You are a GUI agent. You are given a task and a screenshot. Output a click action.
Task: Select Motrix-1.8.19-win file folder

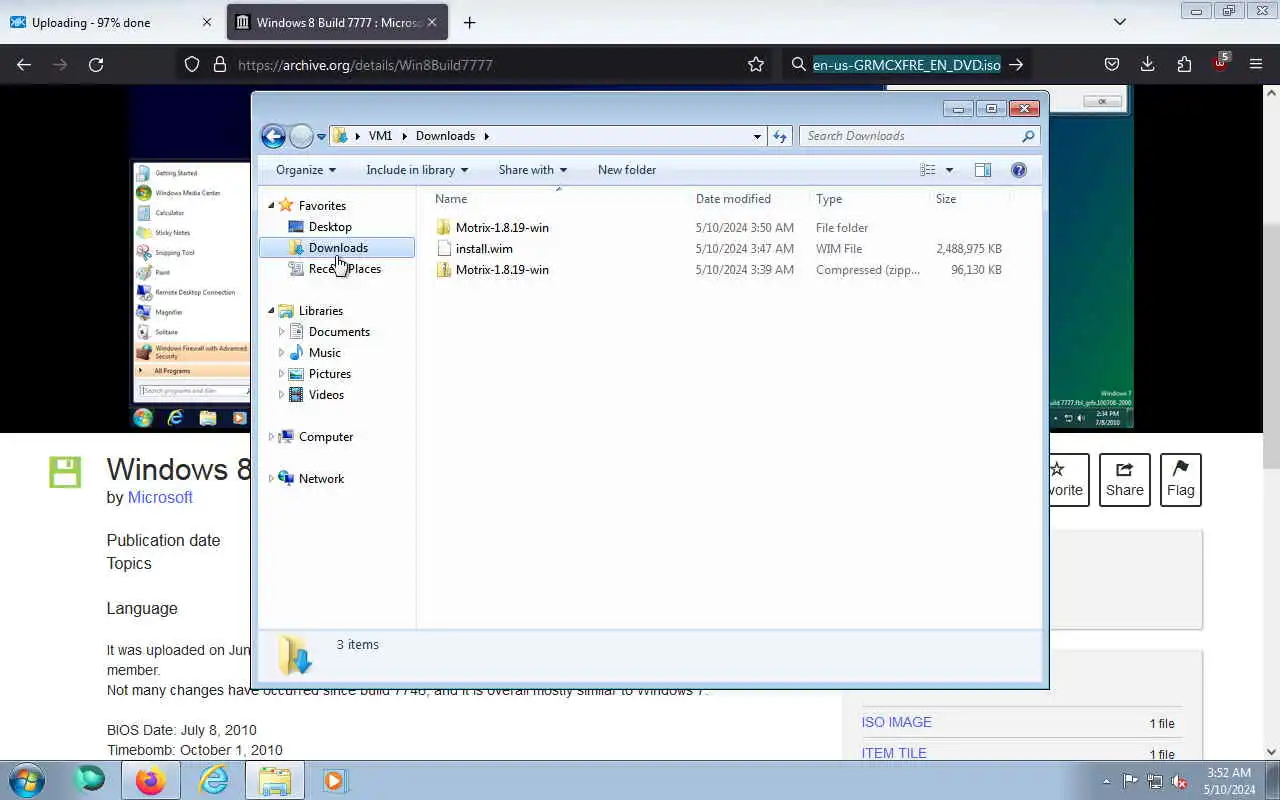(x=502, y=228)
